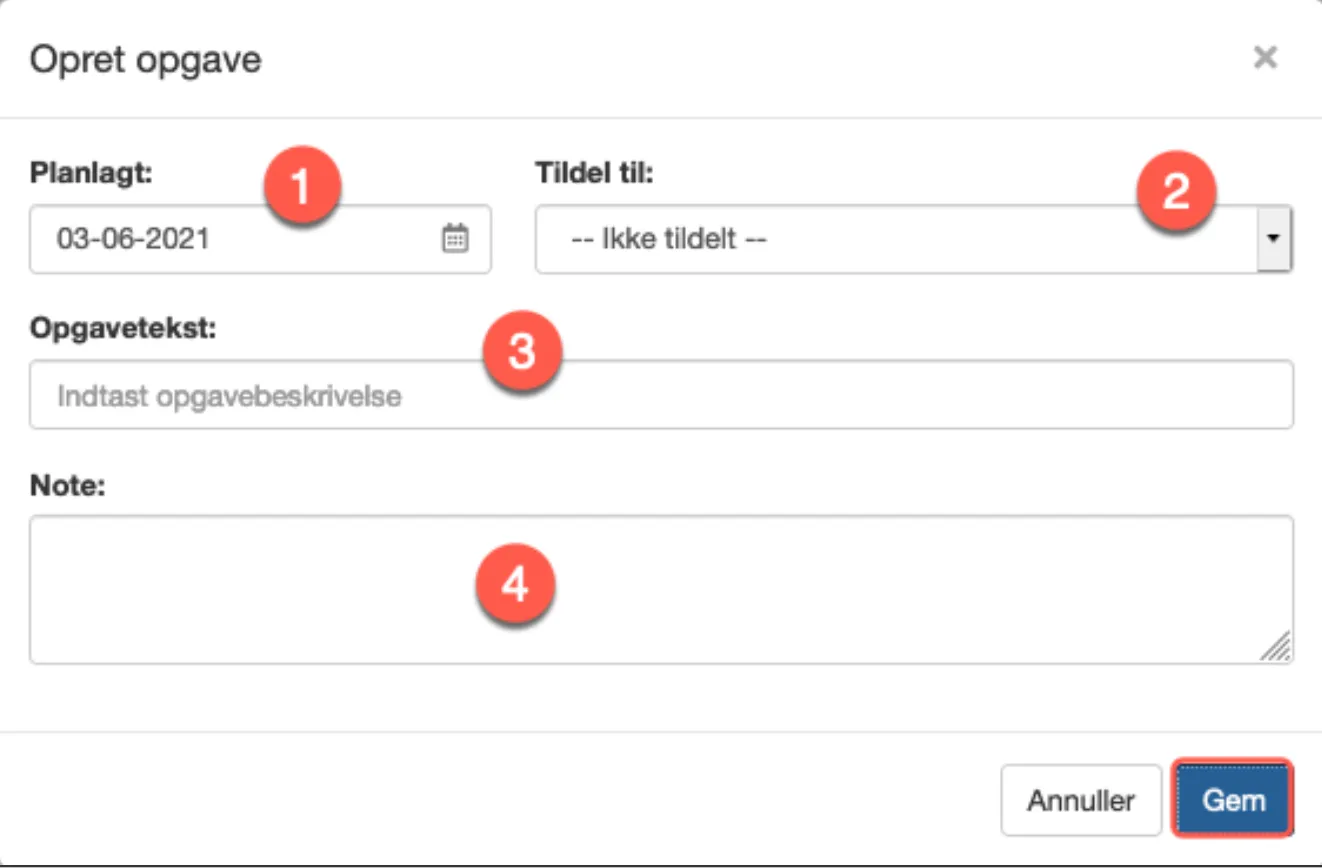Click the red badge numbered 4
This screenshot has width=1322, height=868.
click(515, 587)
